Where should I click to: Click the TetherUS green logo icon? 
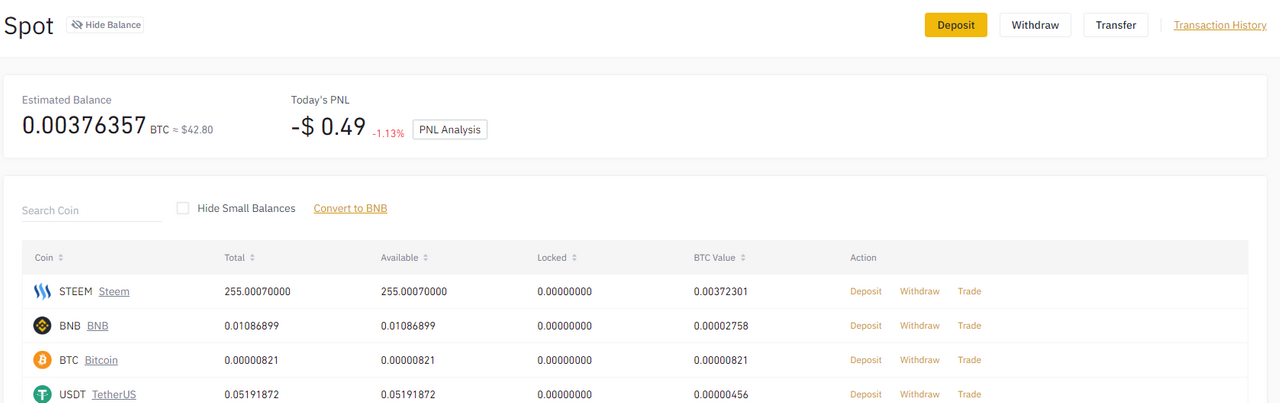42,394
